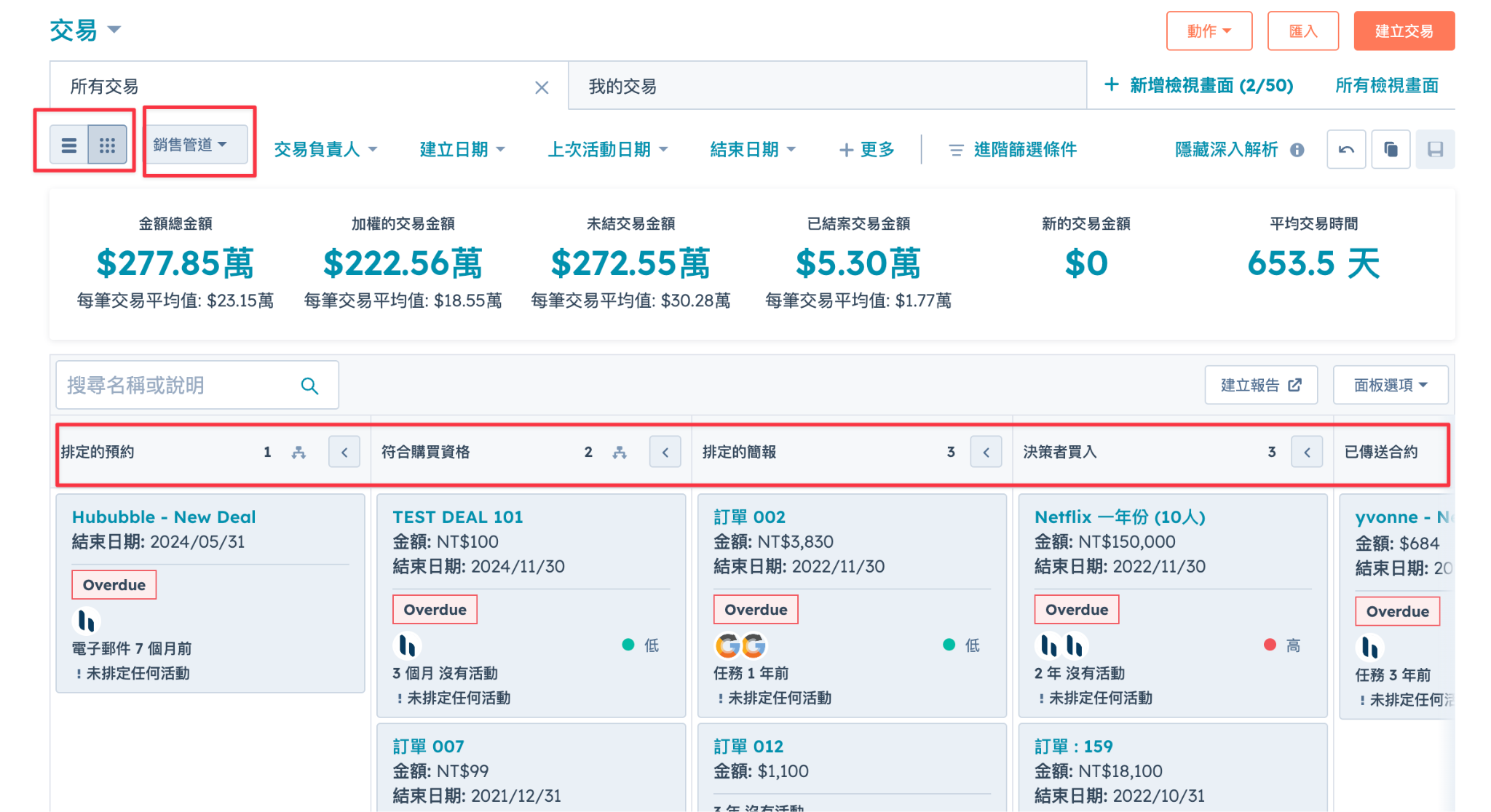The height and width of the screenshot is (812, 1491).
Task: Click the save view disk icon
Action: pyautogui.click(x=1435, y=149)
